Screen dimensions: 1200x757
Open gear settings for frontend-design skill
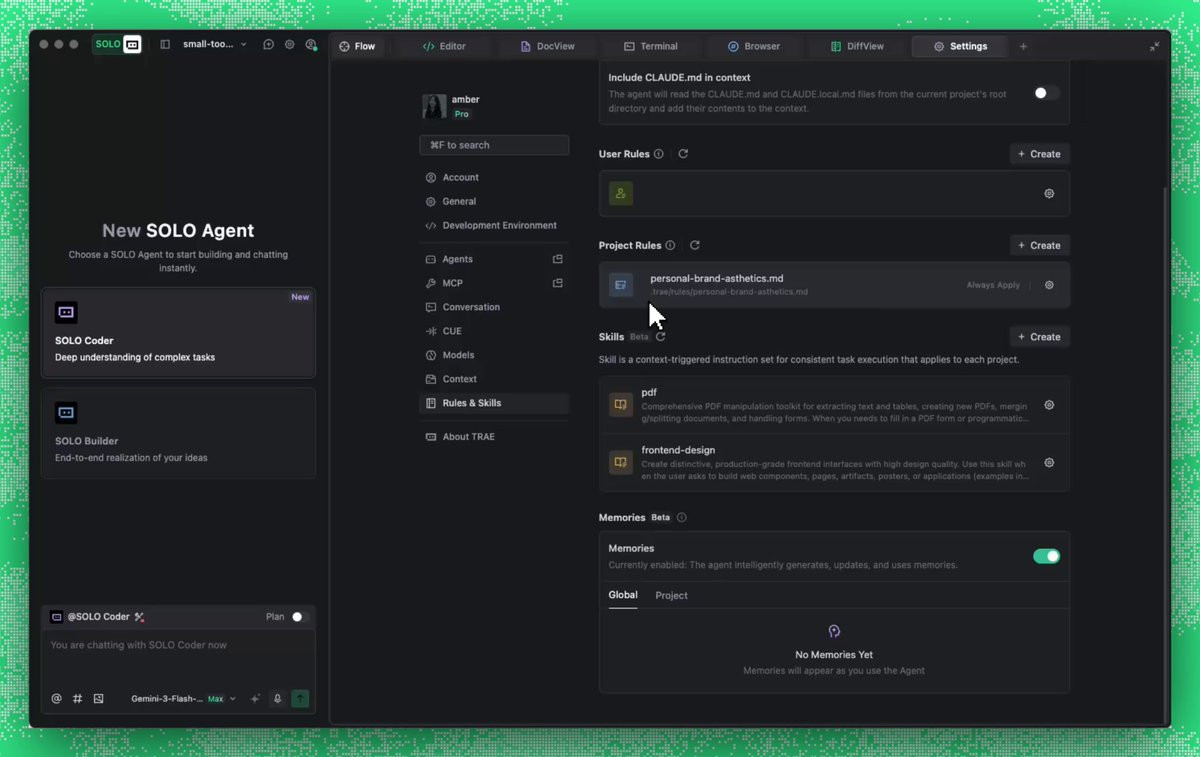[1049, 463]
